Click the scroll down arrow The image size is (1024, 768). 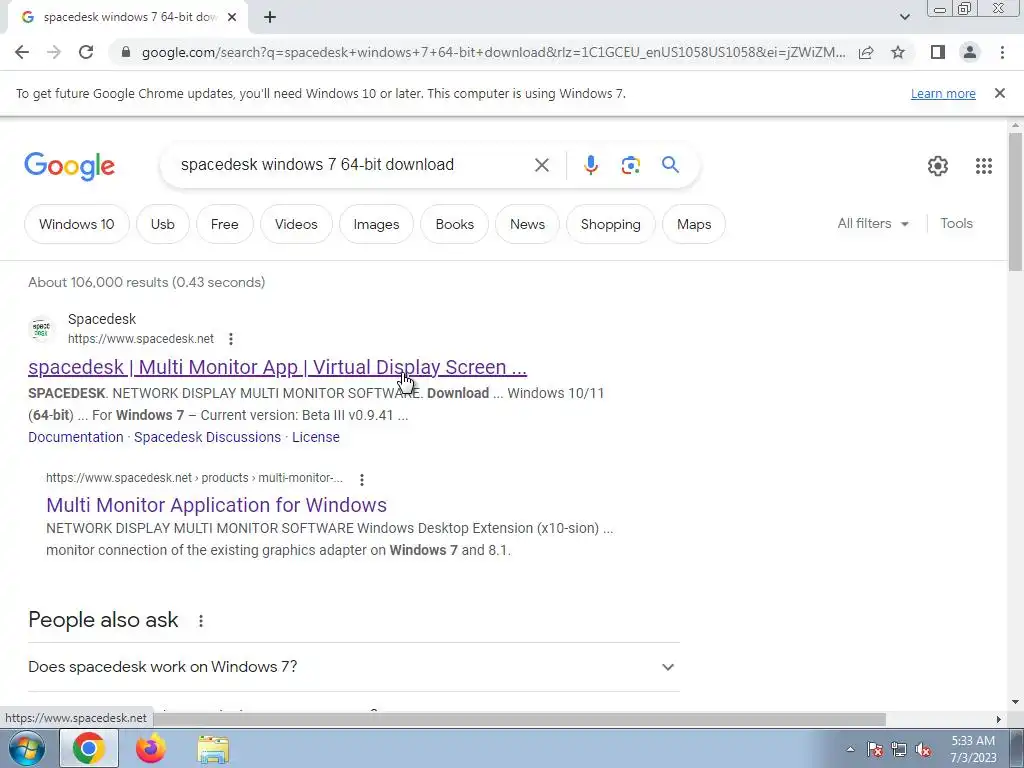(x=1015, y=702)
